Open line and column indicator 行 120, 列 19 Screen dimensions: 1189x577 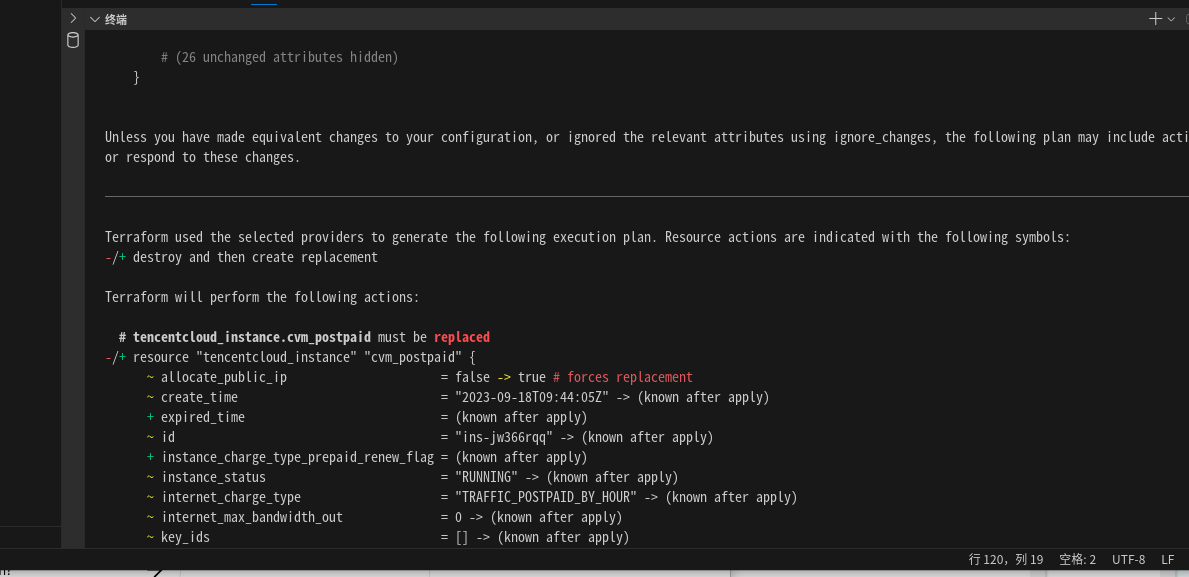pyautogui.click(x=1005, y=559)
